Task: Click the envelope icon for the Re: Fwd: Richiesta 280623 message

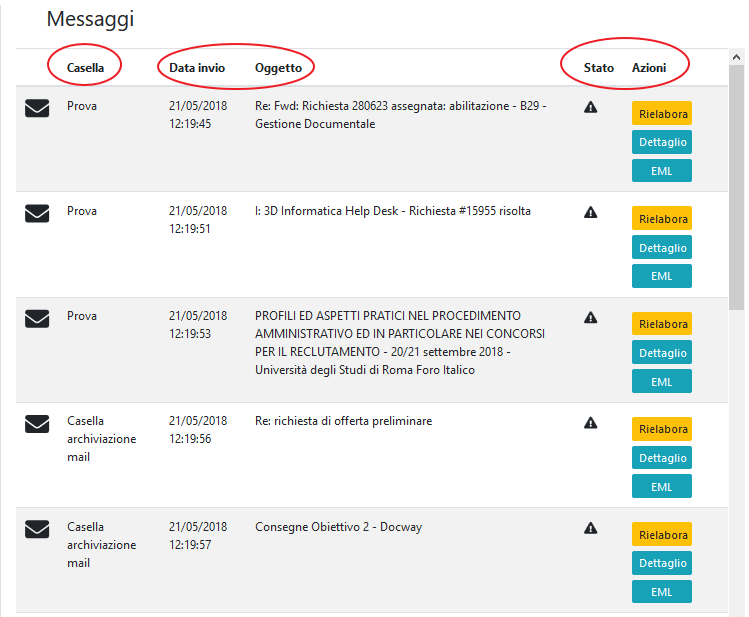Action: pos(37,108)
